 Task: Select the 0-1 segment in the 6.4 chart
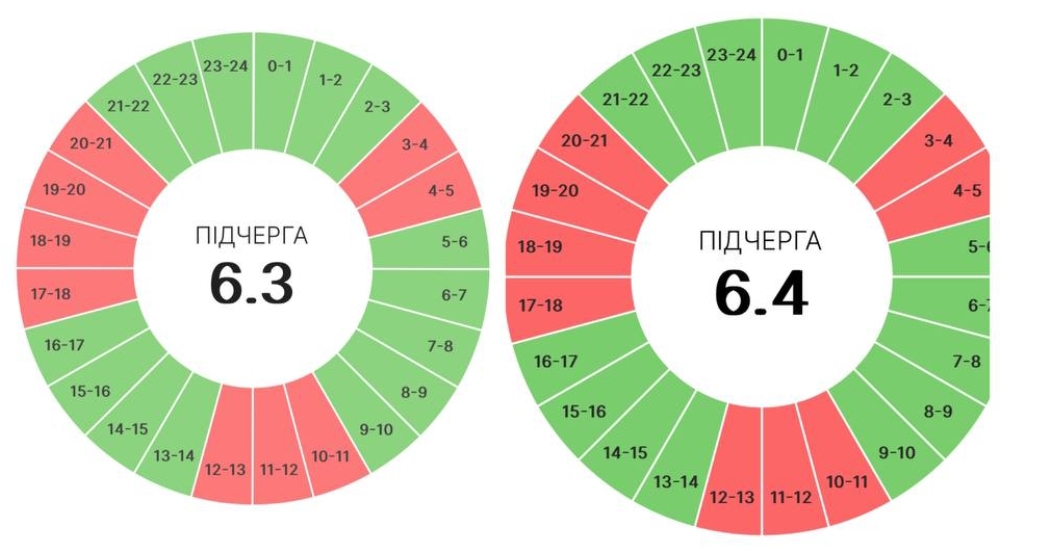coord(790,55)
